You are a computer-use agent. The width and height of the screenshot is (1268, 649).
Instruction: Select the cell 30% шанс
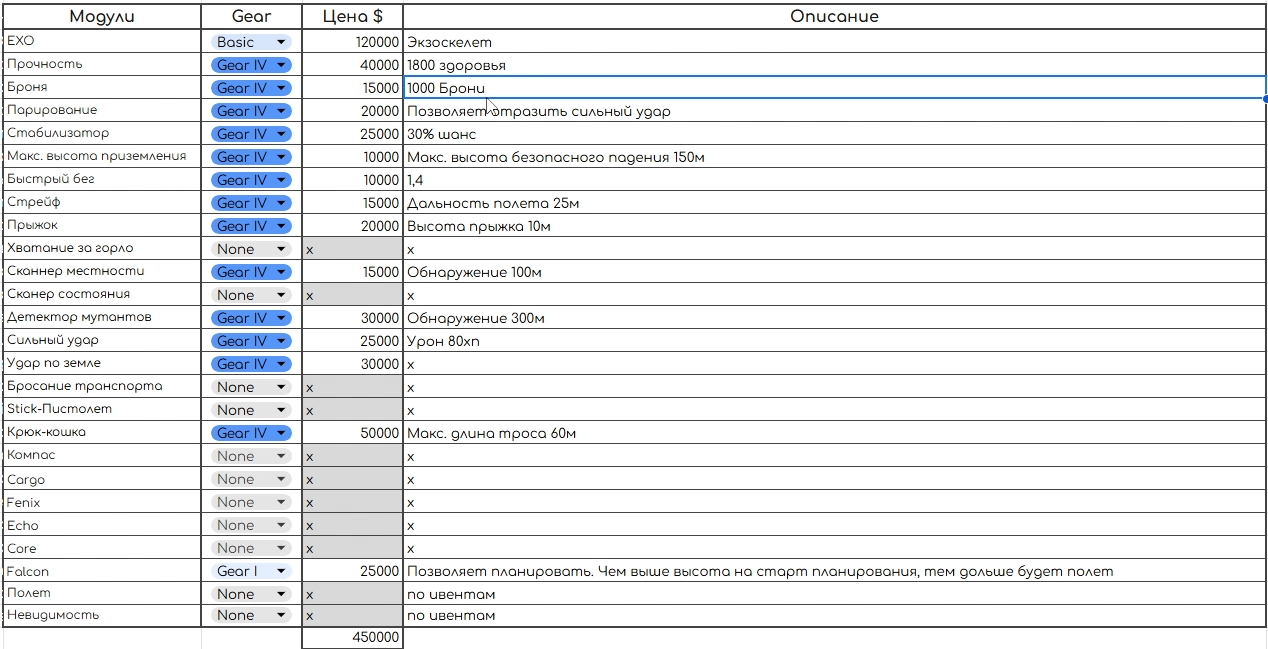(x=834, y=134)
